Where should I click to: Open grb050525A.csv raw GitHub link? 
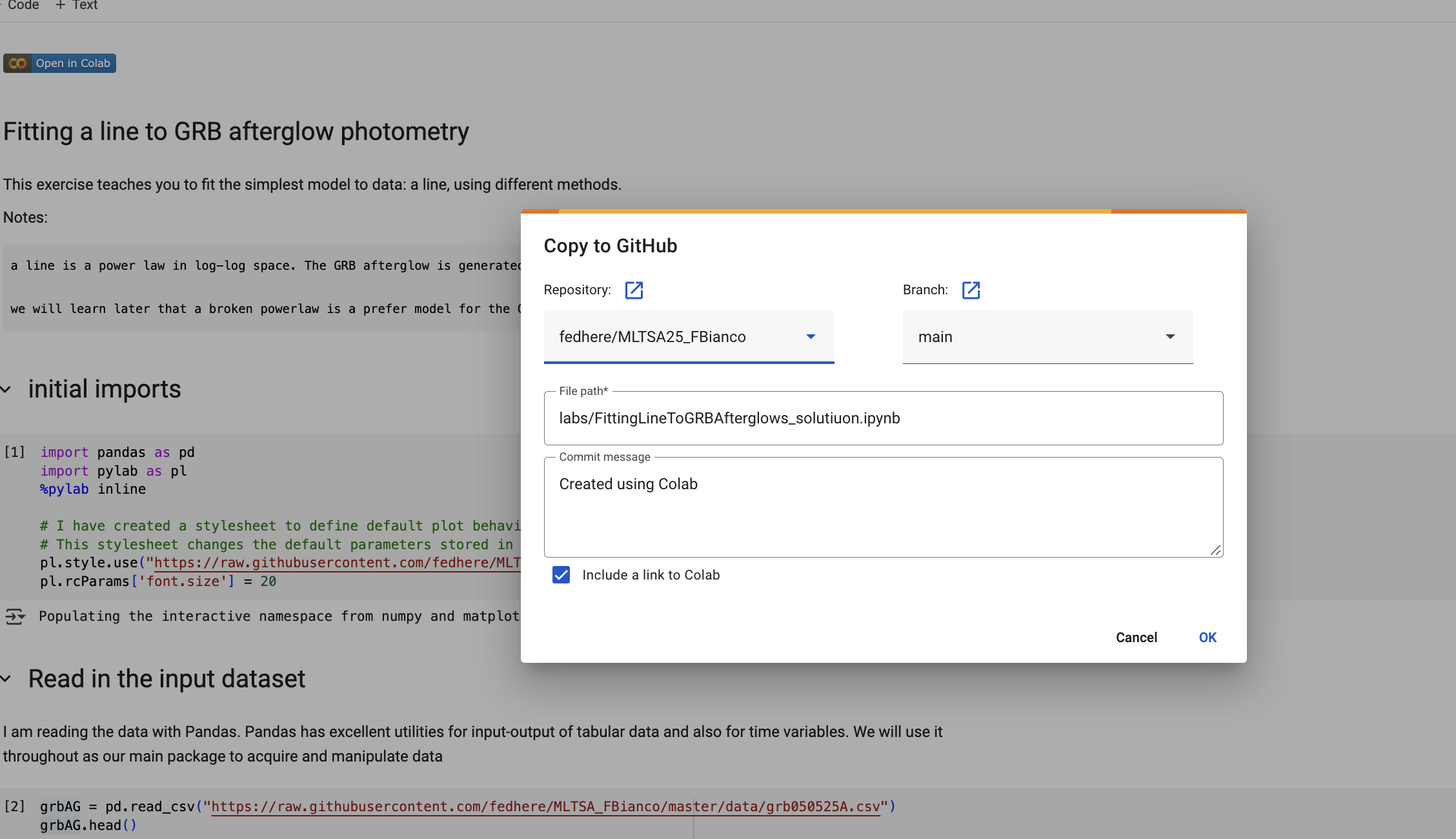(x=545, y=807)
